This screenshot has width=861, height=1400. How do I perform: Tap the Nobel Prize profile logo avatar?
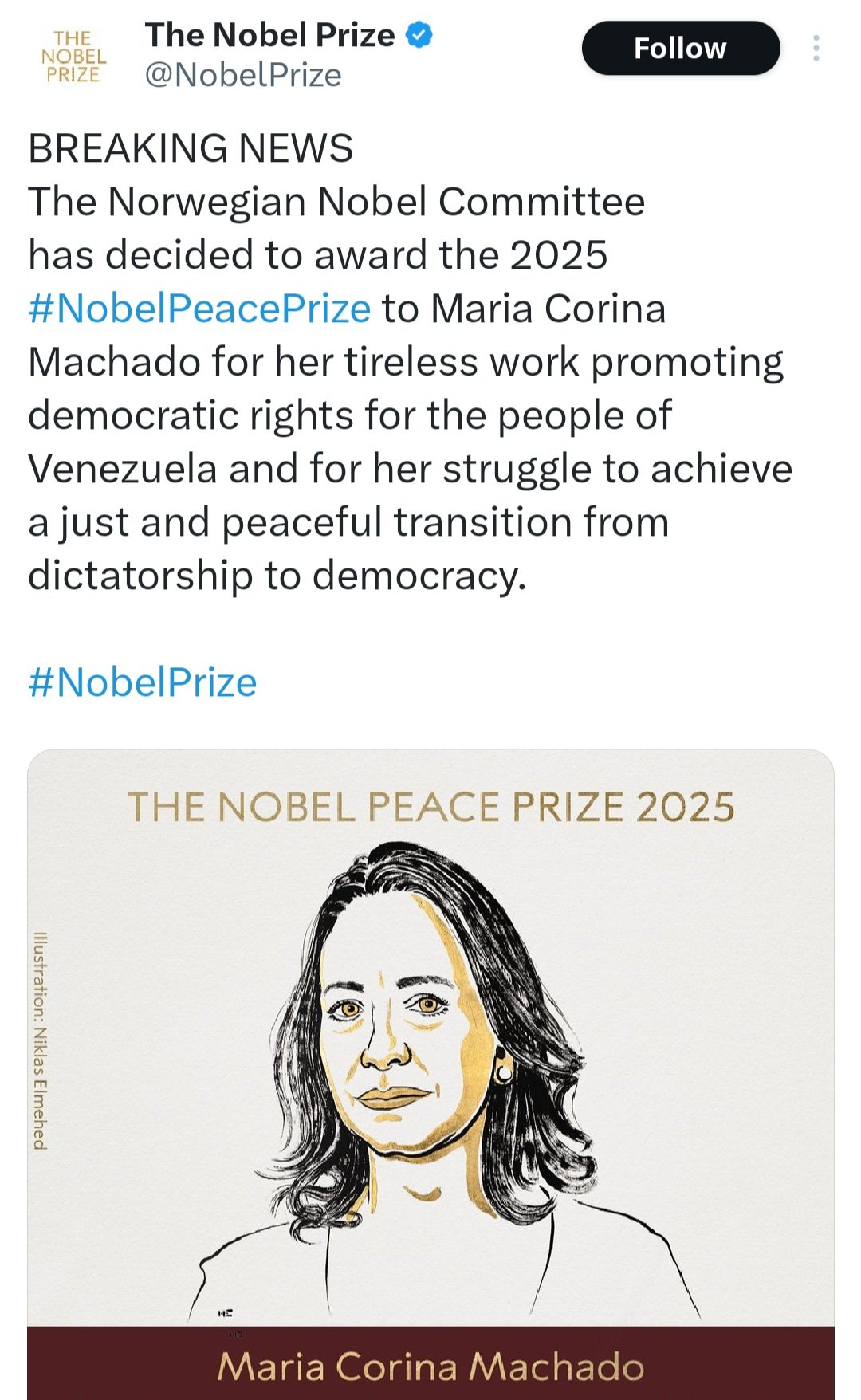[73, 57]
